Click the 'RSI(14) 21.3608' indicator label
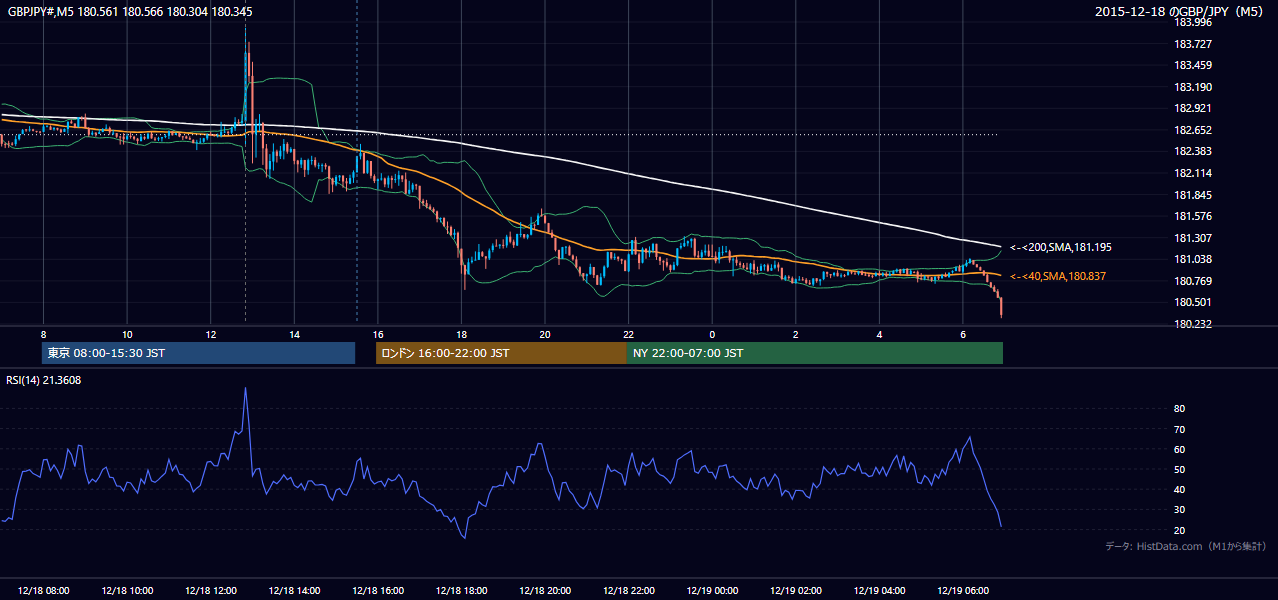The width and height of the screenshot is (1278, 600). (44, 379)
